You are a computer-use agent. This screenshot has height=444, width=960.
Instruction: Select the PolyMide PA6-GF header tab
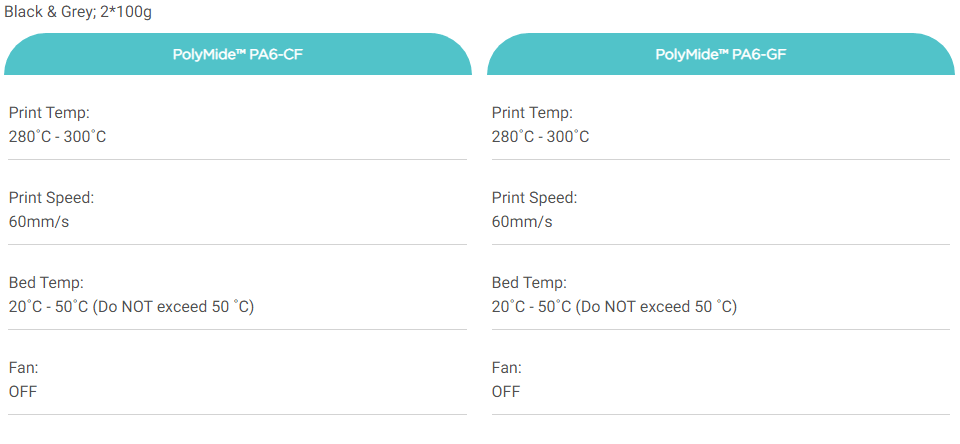click(x=720, y=55)
